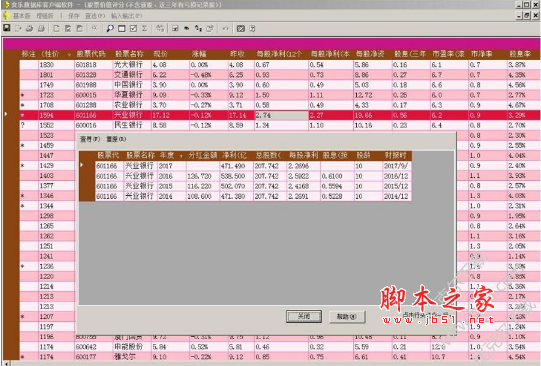Select the 交通银行 cell
Viewport: 541px width, 366px height.
(x=132, y=75)
